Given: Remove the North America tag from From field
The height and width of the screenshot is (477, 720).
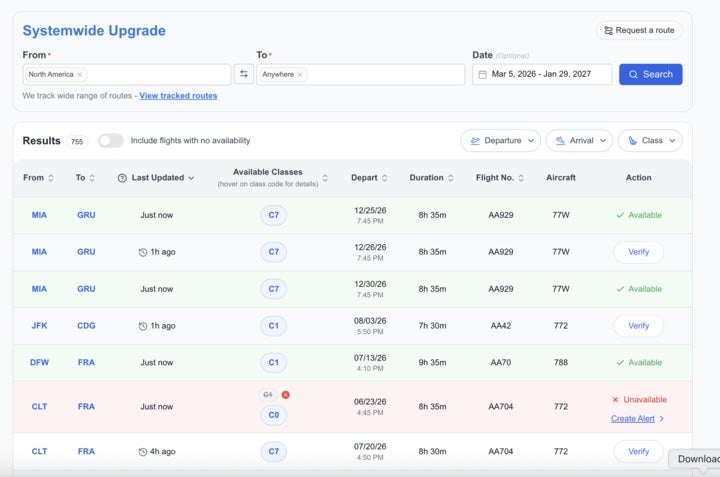Looking at the screenshot, I should (x=80, y=75).
